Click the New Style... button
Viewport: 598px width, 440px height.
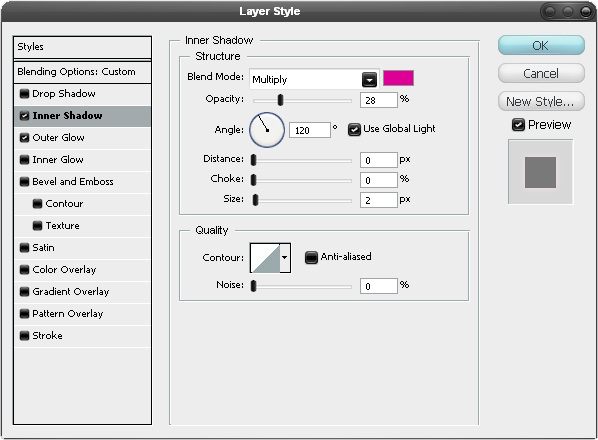pyautogui.click(x=541, y=101)
